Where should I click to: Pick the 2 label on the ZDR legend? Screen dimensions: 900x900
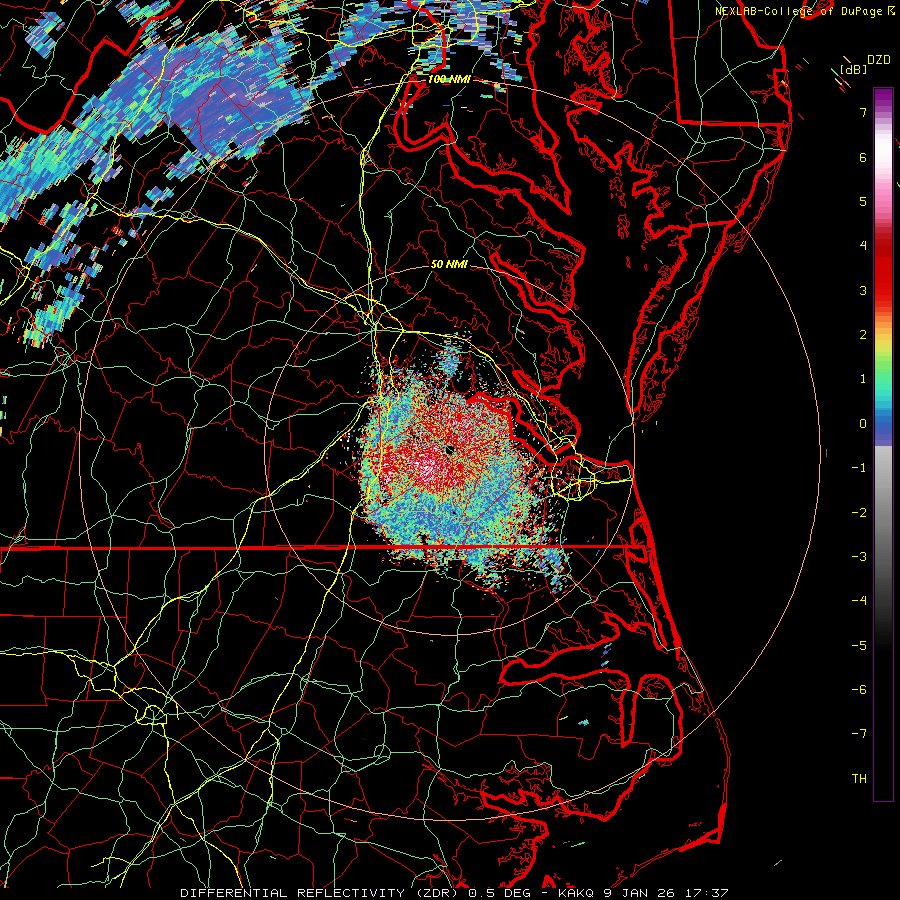tap(863, 335)
